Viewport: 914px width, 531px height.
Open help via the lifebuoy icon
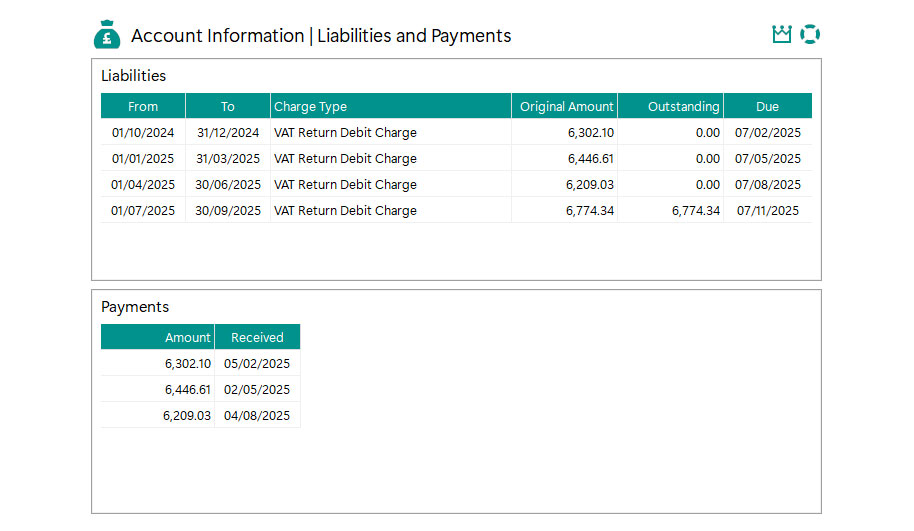[x=810, y=35]
